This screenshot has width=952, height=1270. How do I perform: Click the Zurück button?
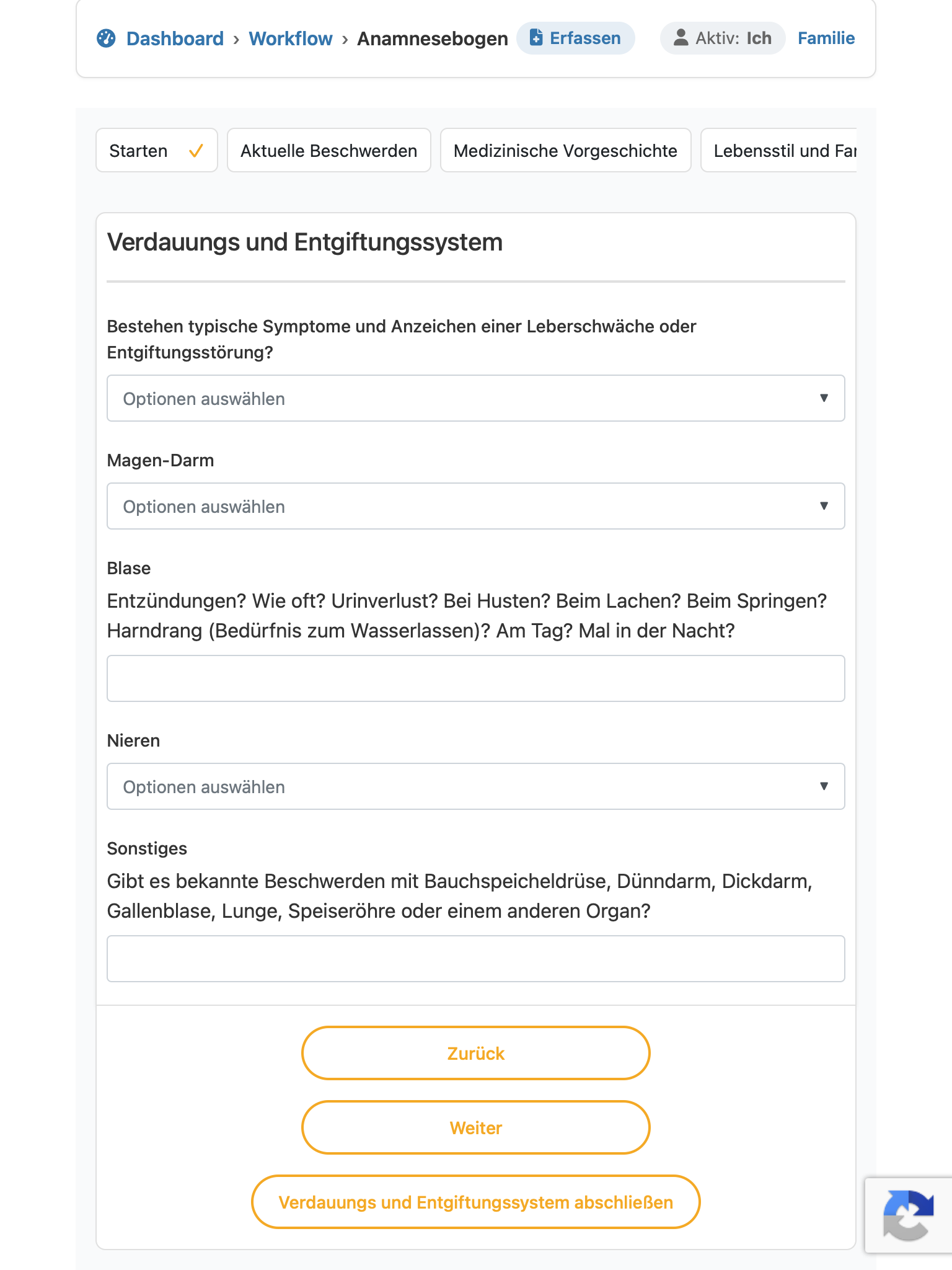(476, 1053)
